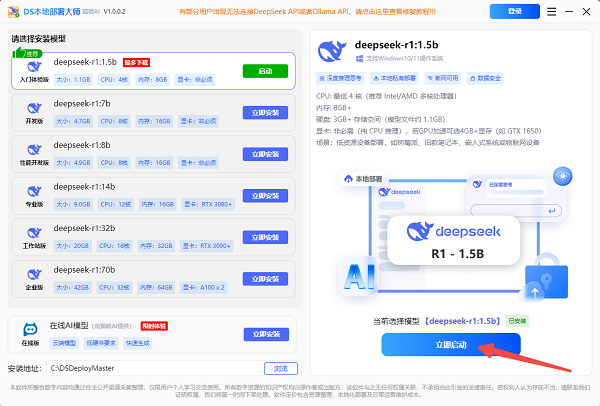The height and width of the screenshot is (406, 600).
Task: Click the 内存: 64GB tag
Action: [x=156, y=287]
